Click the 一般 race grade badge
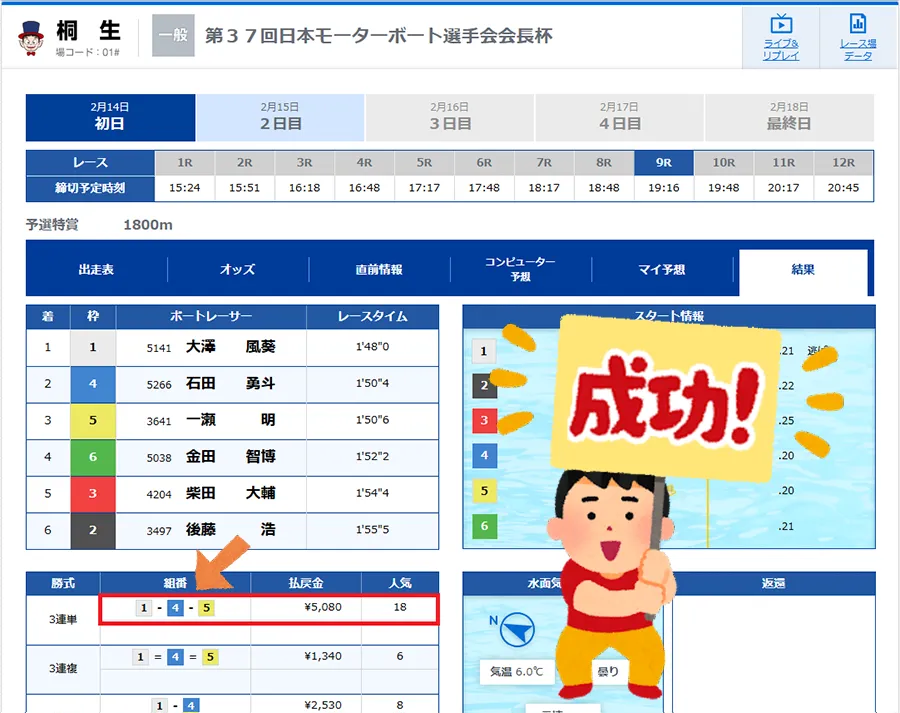 click(x=173, y=36)
